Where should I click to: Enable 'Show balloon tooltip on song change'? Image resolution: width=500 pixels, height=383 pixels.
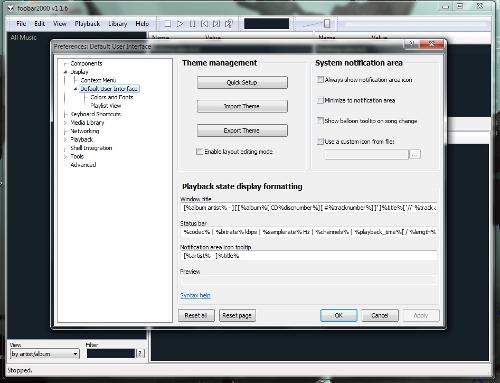coord(320,121)
